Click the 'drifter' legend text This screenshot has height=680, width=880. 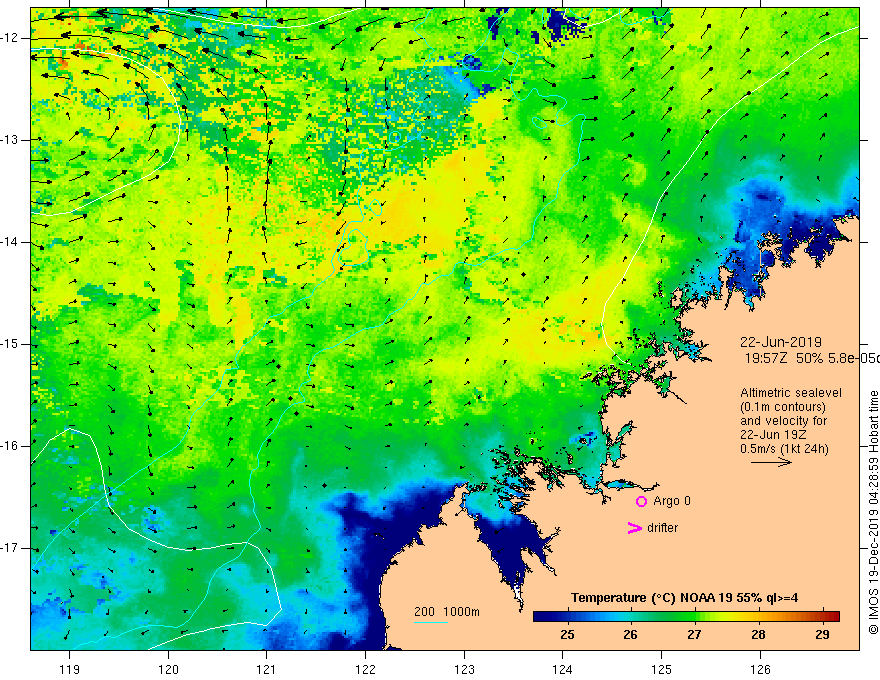(662, 528)
